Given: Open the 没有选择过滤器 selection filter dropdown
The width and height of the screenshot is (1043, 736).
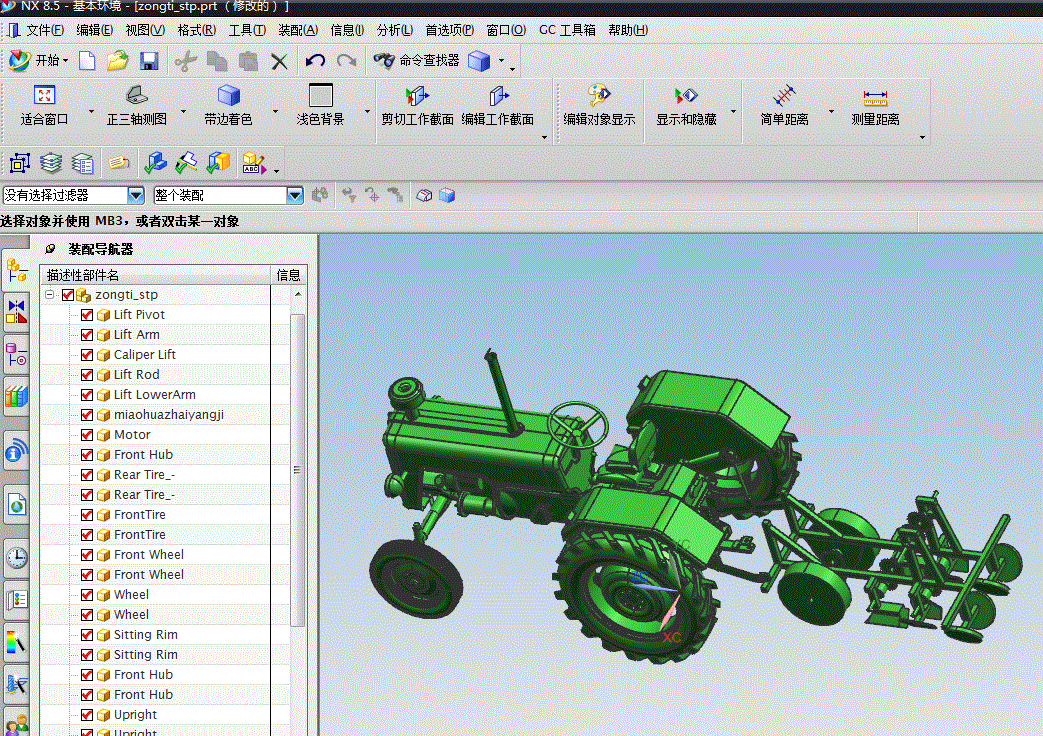Looking at the screenshot, I should (136, 195).
